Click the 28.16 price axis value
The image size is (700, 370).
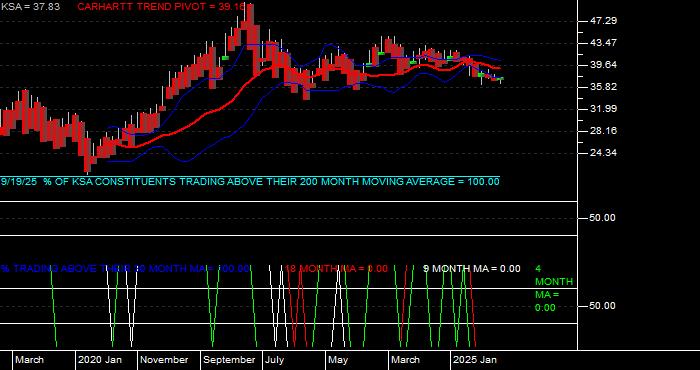603,131
